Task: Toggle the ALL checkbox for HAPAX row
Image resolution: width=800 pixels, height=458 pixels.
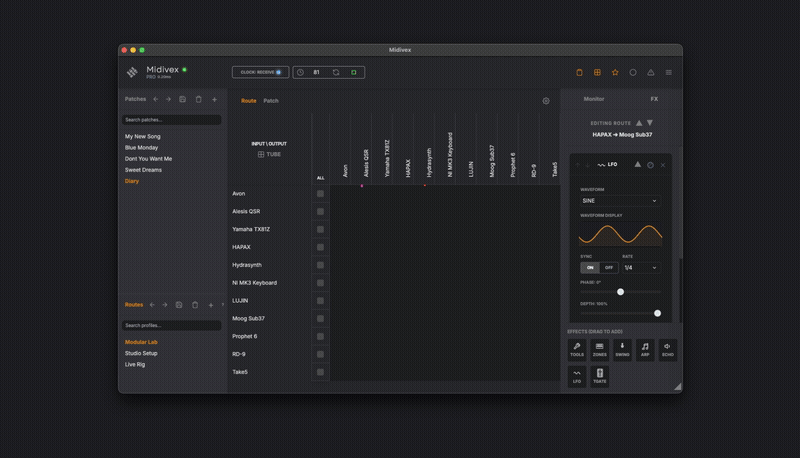Action: [x=320, y=247]
